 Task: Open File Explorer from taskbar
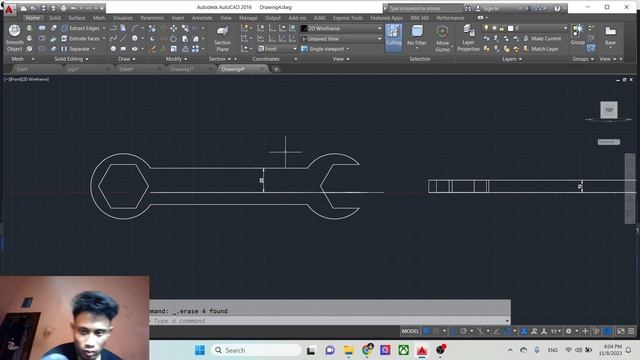pos(348,350)
